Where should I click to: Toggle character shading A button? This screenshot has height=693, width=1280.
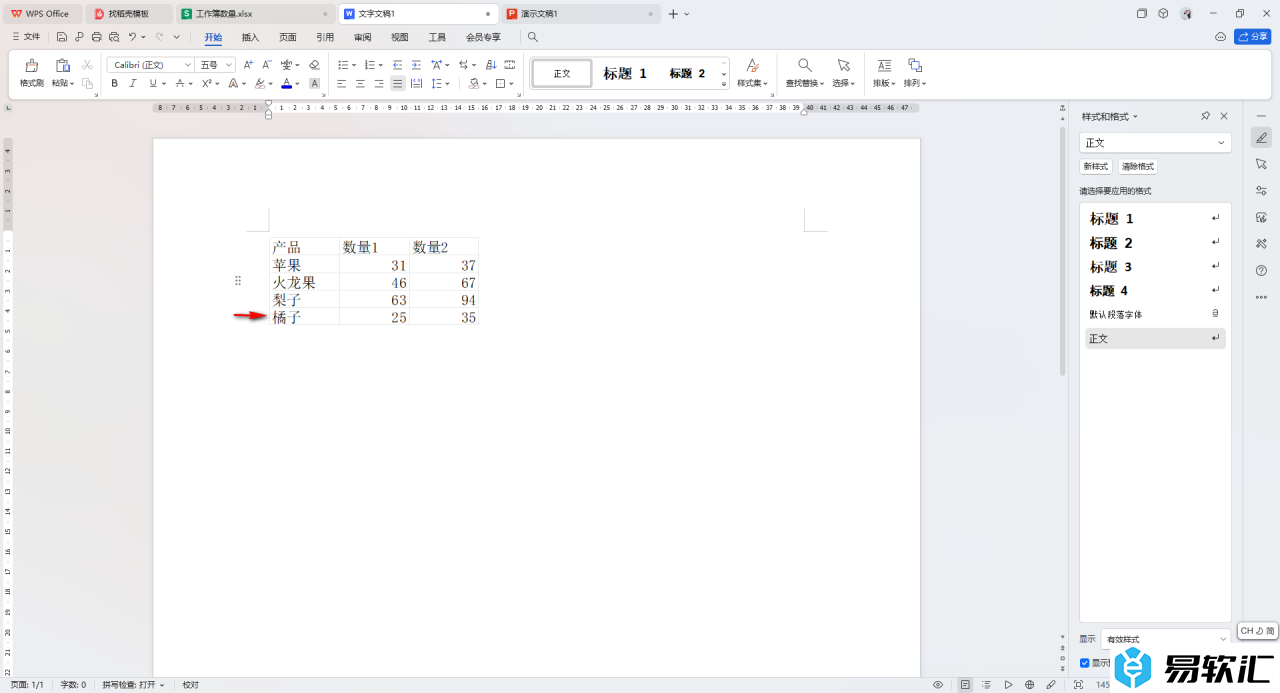(314, 84)
